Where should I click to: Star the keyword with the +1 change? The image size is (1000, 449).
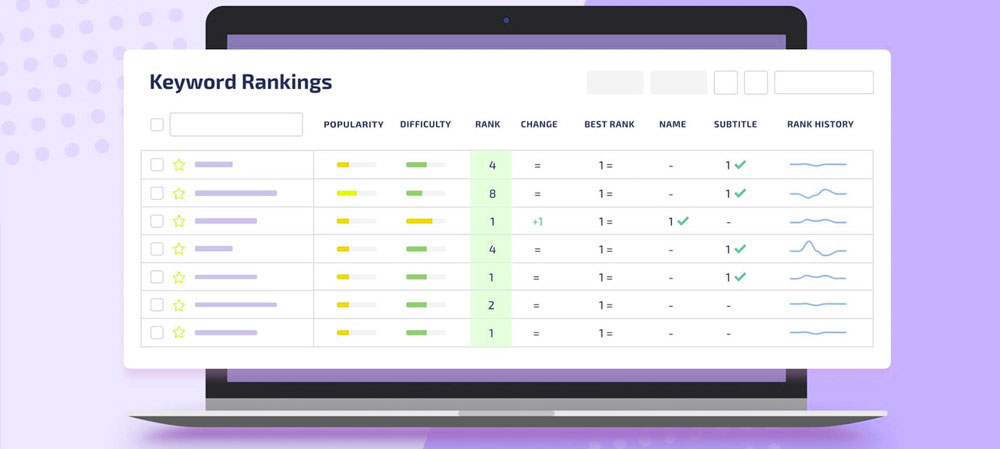(179, 221)
